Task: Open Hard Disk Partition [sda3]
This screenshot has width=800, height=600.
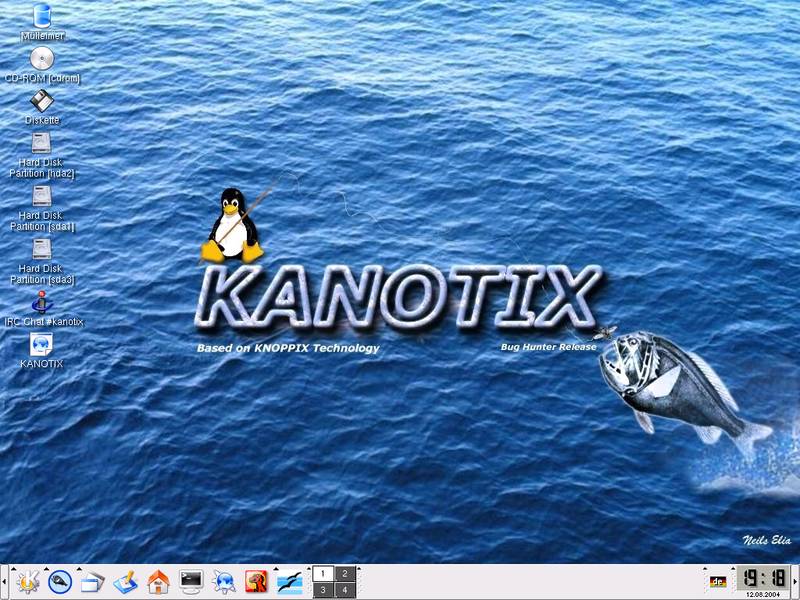Action: [x=41, y=249]
